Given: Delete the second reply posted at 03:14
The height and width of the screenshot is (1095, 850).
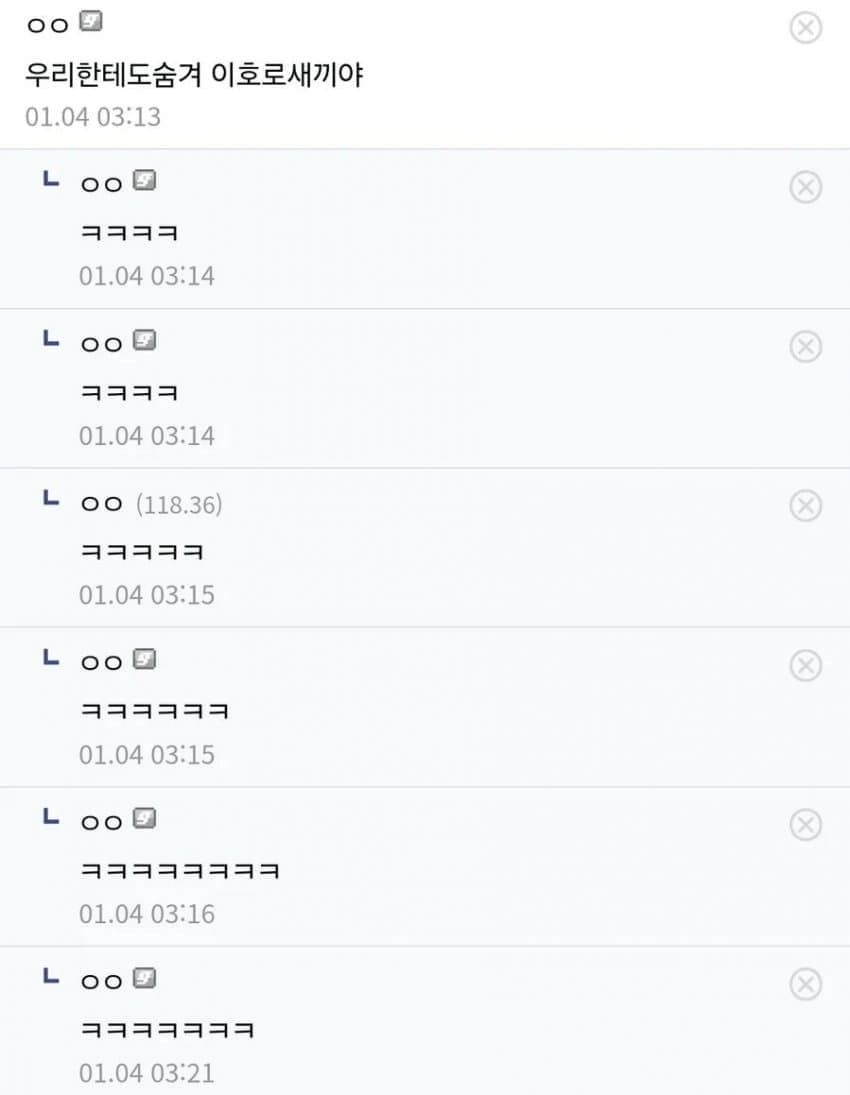Looking at the screenshot, I should [805, 347].
